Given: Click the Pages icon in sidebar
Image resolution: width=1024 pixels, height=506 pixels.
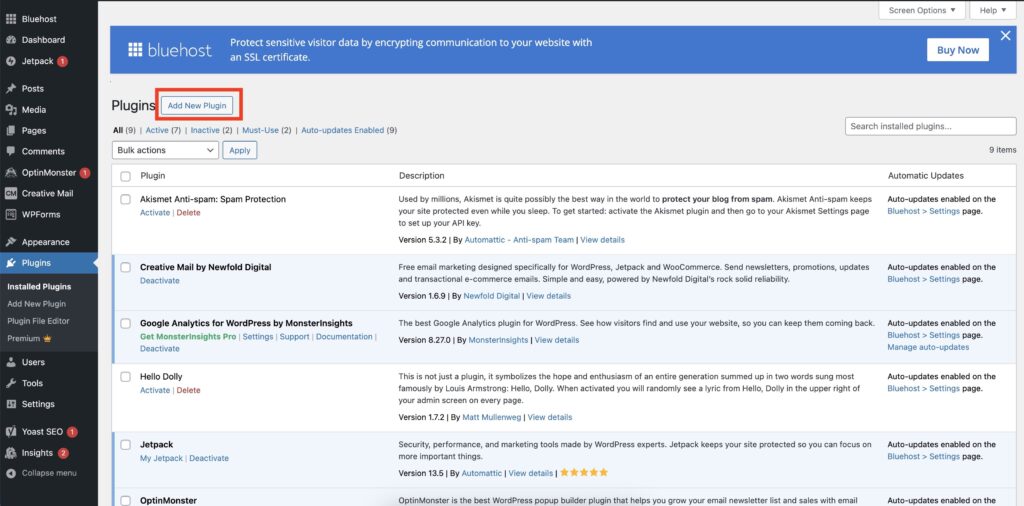Looking at the screenshot, I should [10, 131].
